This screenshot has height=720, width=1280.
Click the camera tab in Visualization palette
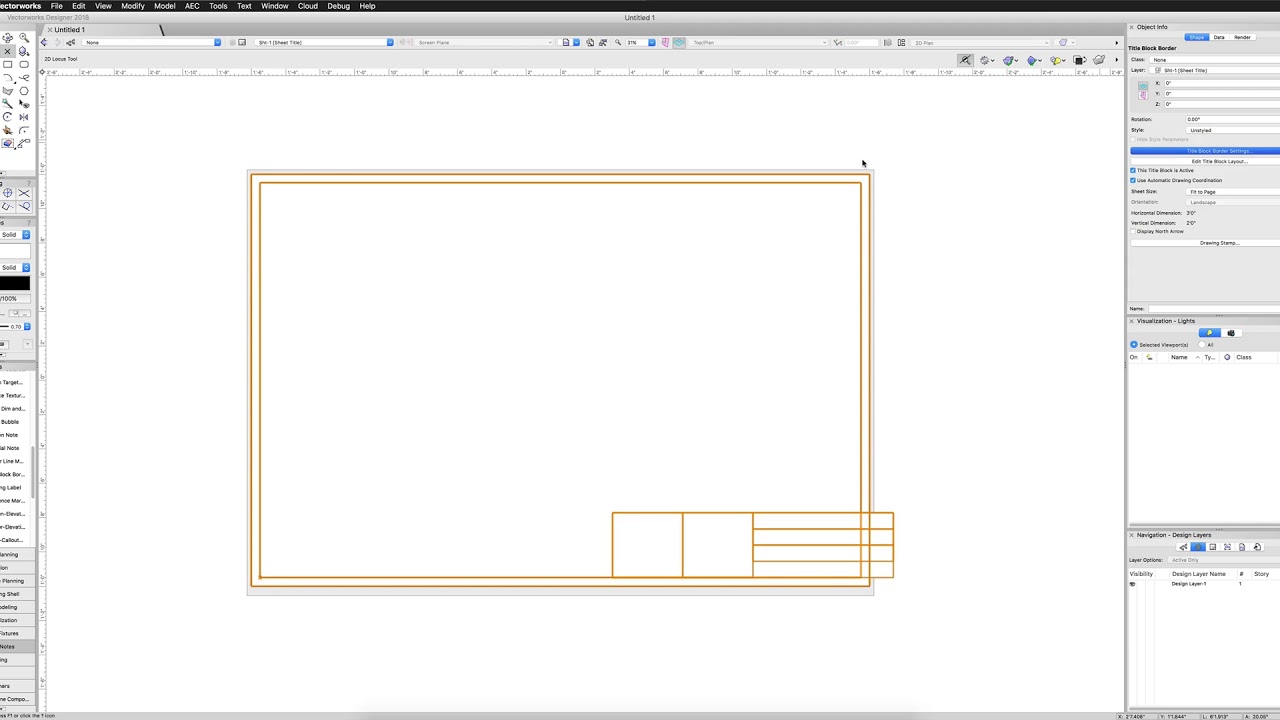click(1231, 333)
